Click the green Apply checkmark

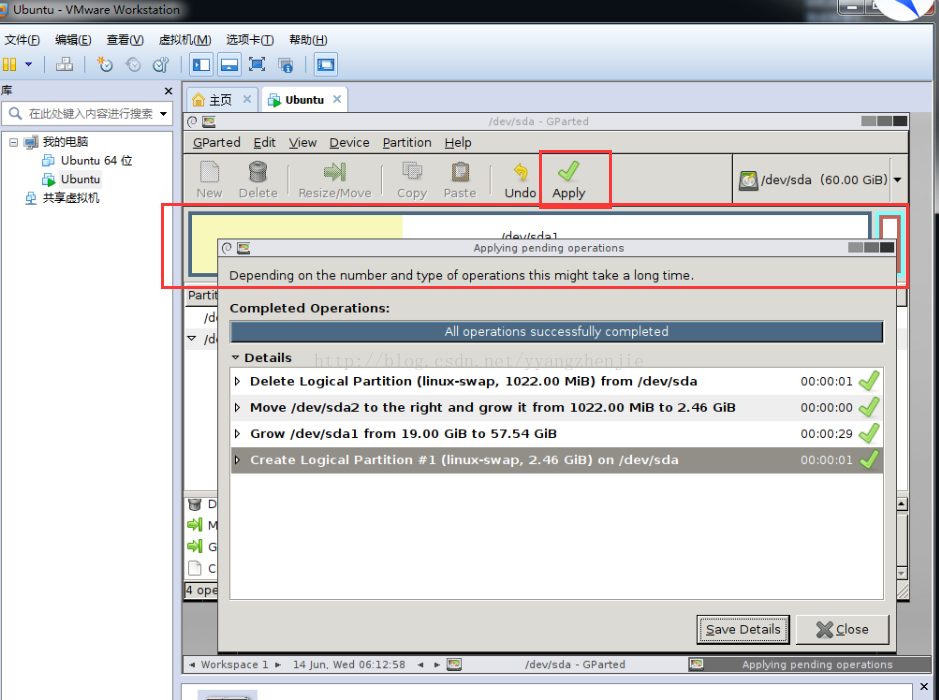click(x=568, y=172)
